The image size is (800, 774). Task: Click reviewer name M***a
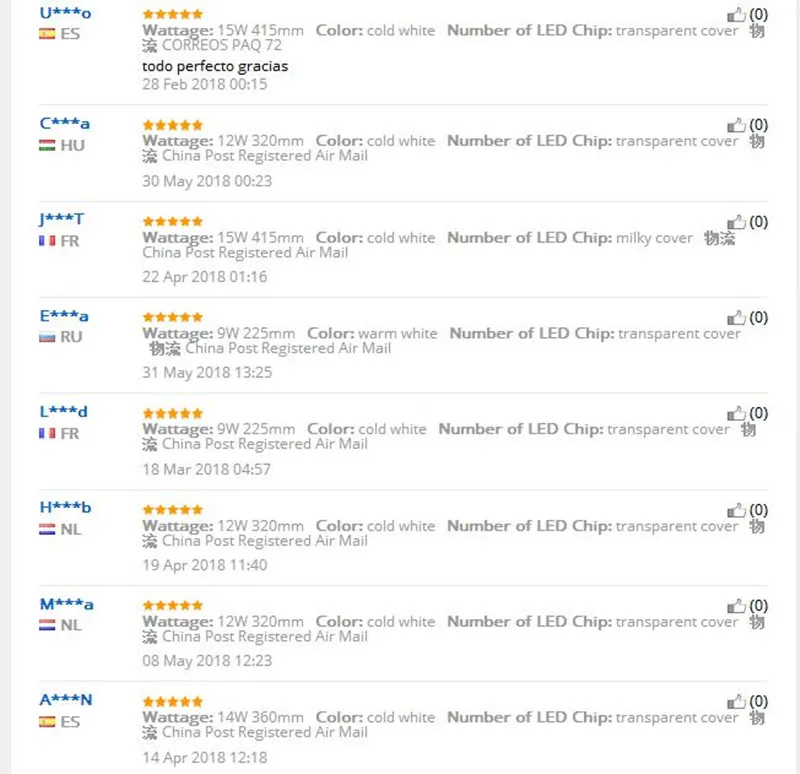pyautogui.click(x=66, y=604)
